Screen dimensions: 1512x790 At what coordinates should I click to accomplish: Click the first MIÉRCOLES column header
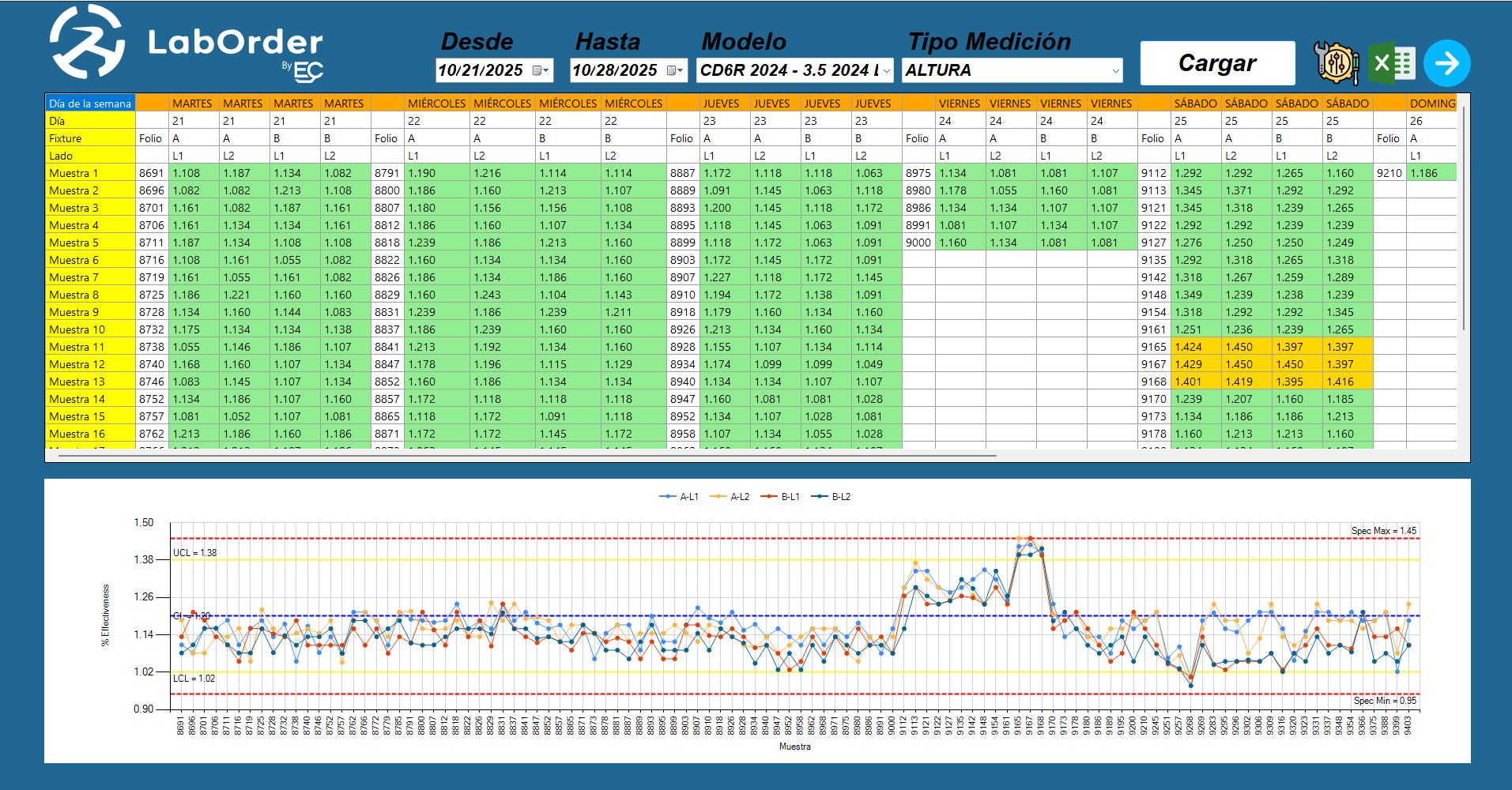436,103
